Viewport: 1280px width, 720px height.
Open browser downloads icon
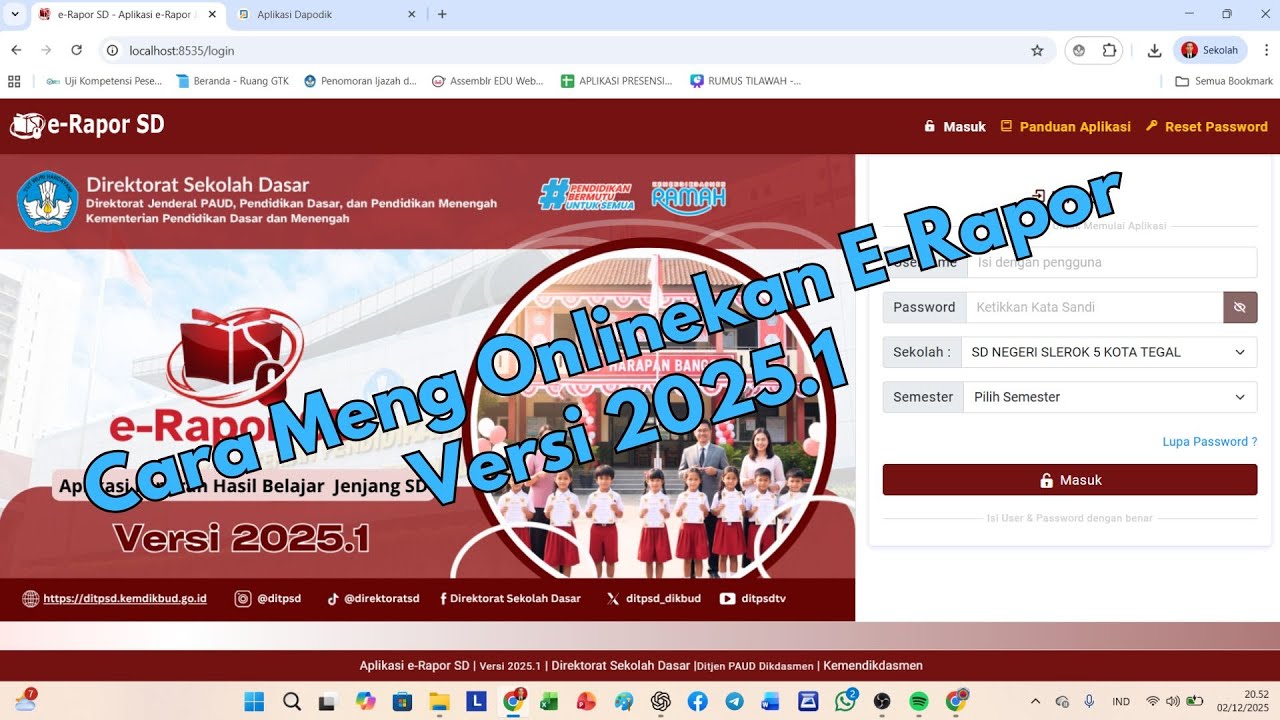(1154, 50)
